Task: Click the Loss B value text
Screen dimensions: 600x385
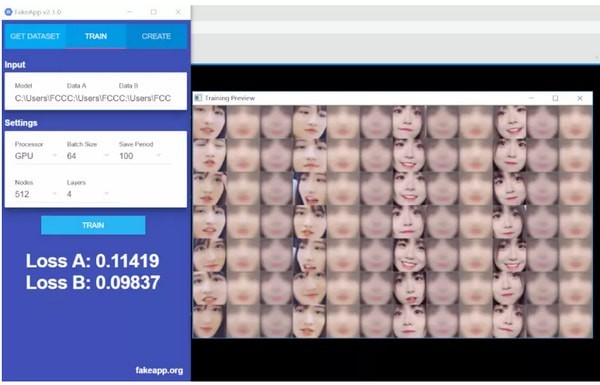Action: (x=93, y=283)
